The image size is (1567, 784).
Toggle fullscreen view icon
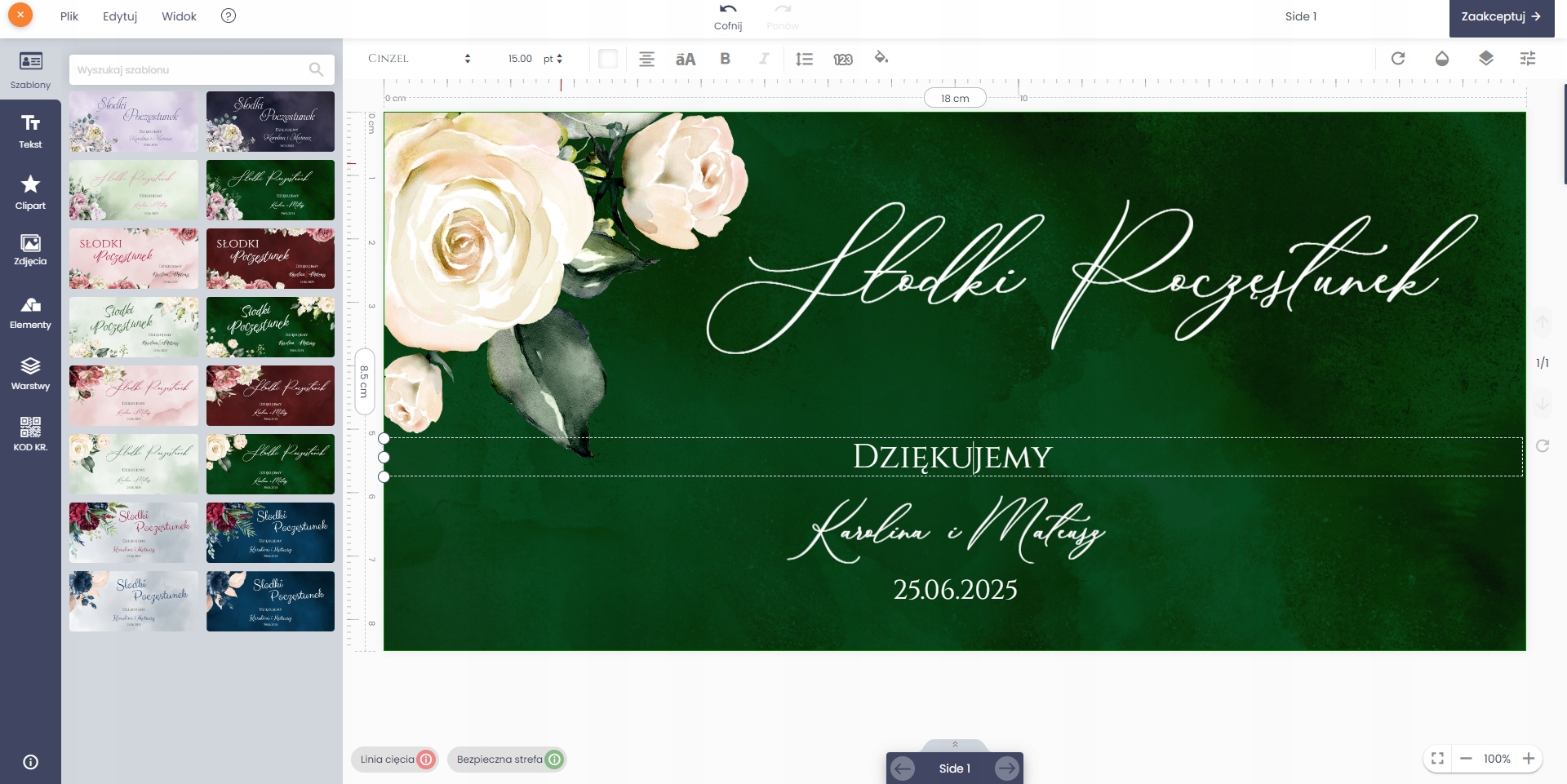[1438, 759]
